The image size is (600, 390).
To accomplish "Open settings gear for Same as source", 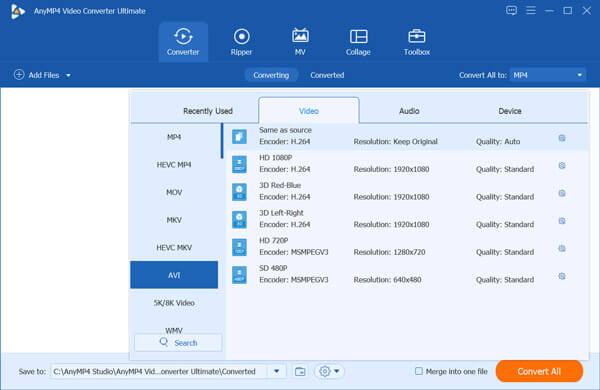I will [562, 138].
